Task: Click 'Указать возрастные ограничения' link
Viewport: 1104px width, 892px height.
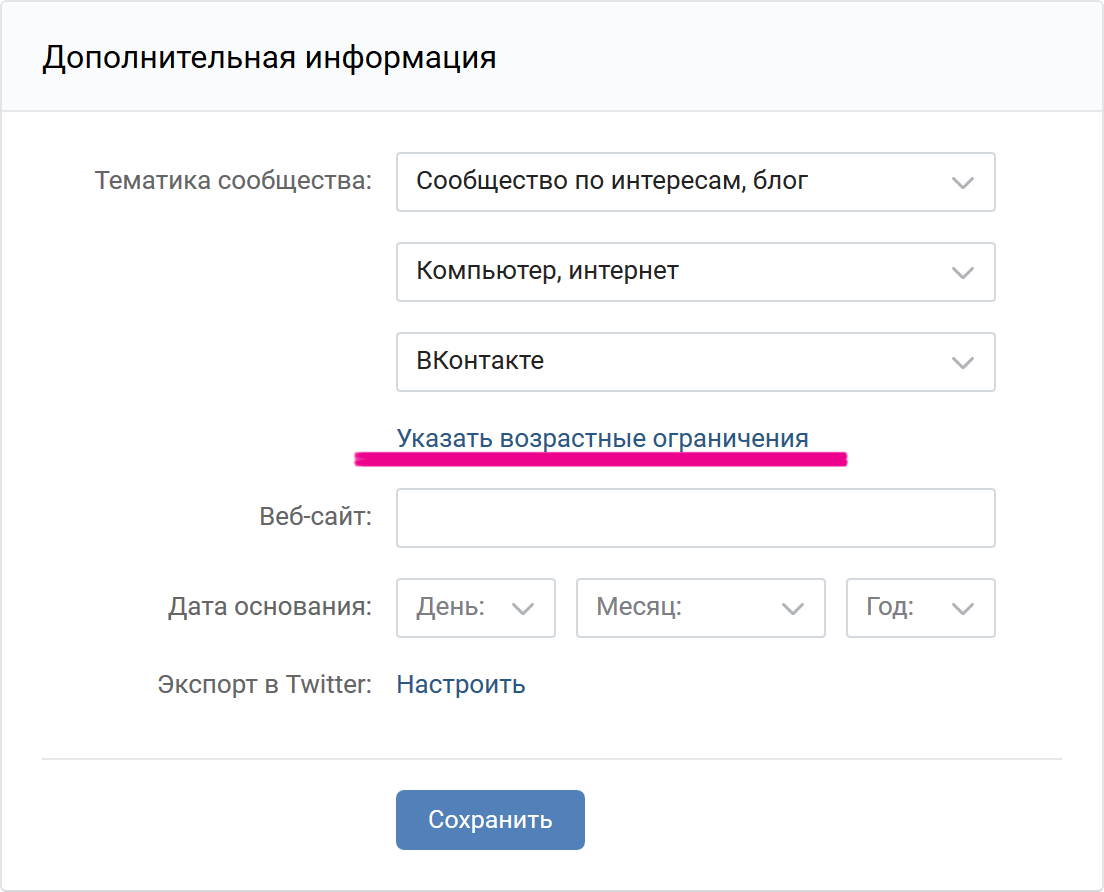Action: (602, 438)
